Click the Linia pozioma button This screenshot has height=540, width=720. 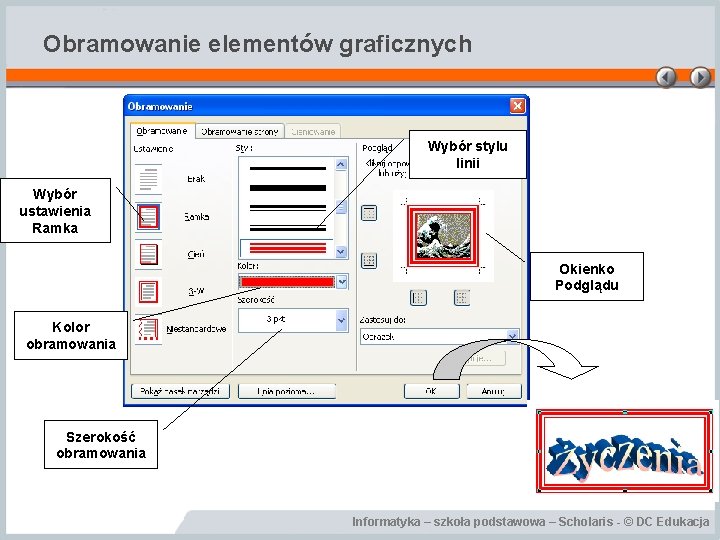(287, 391)
